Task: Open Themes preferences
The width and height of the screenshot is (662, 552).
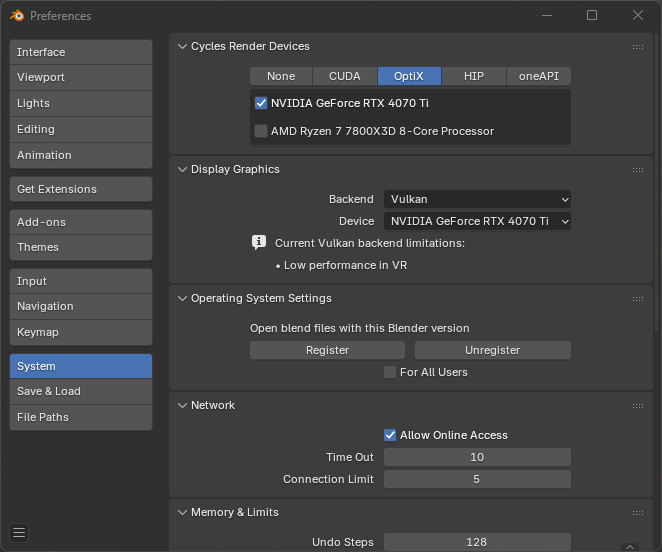Action: [x=81, y=247]
